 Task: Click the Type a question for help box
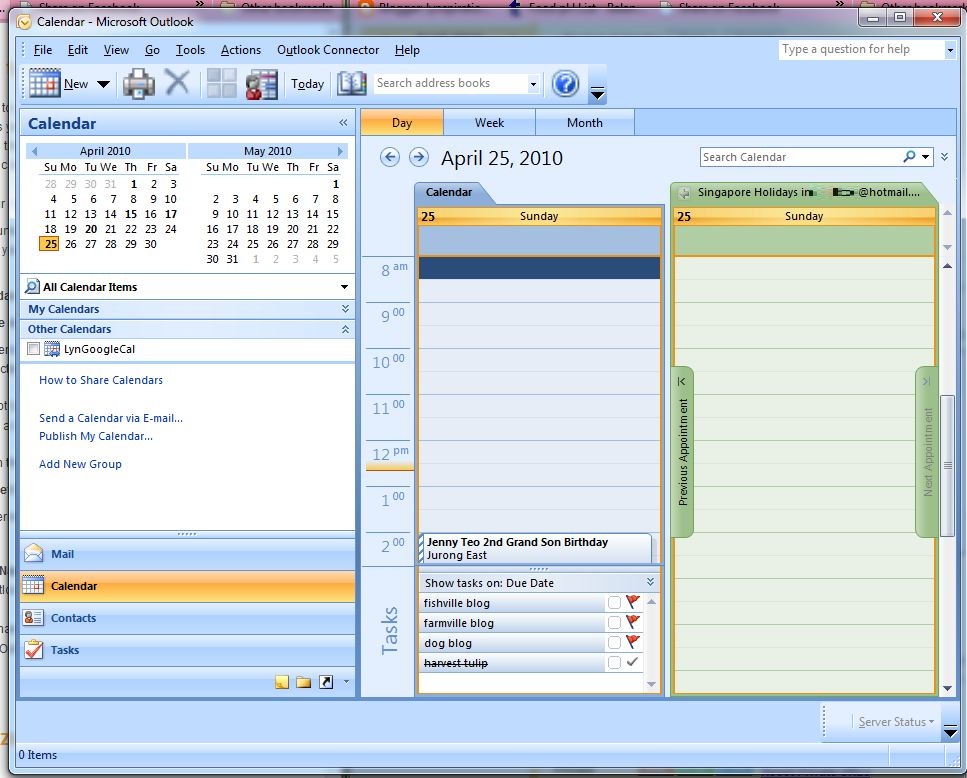862,49
